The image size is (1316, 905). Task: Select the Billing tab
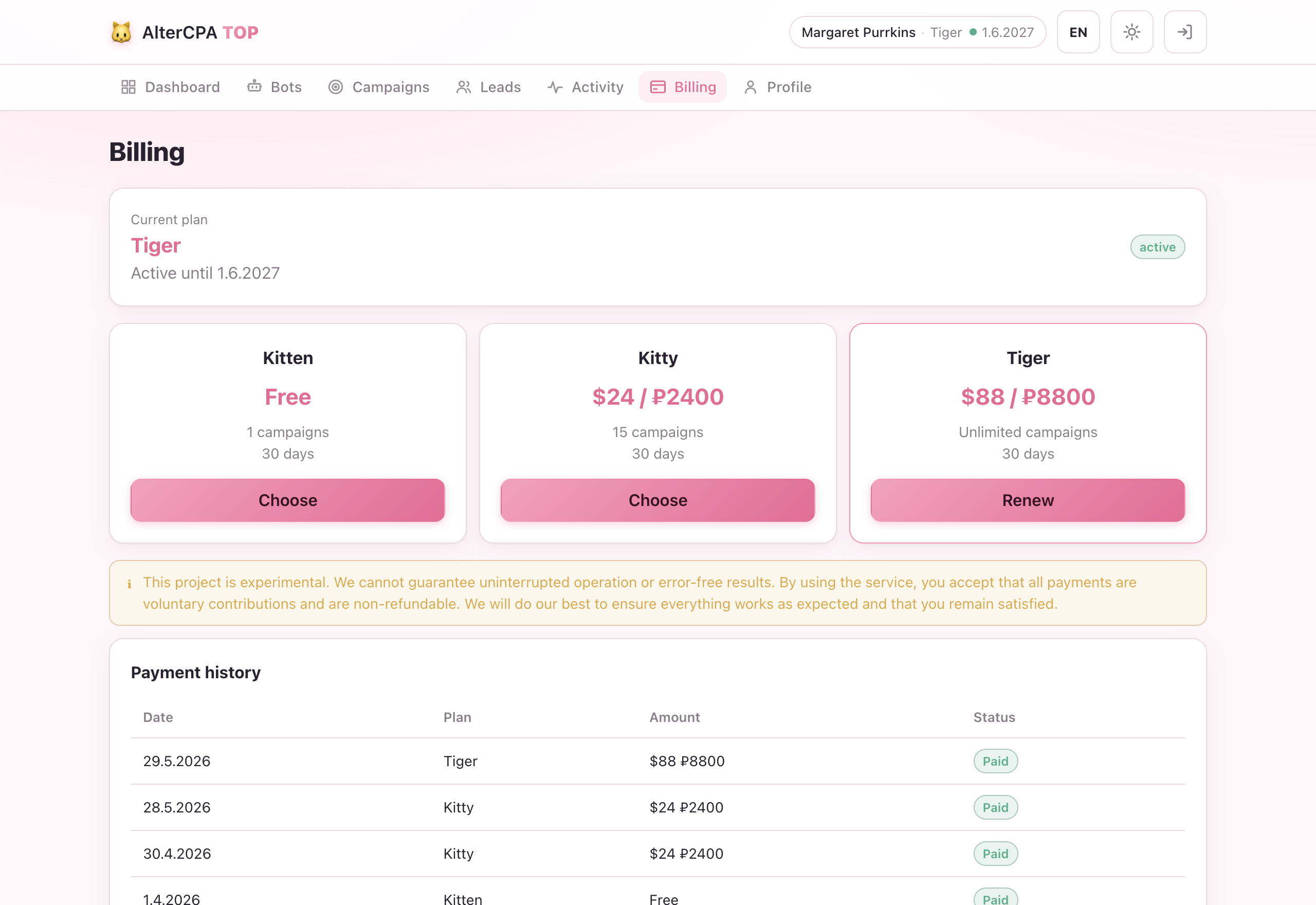(x=682, y=87)
